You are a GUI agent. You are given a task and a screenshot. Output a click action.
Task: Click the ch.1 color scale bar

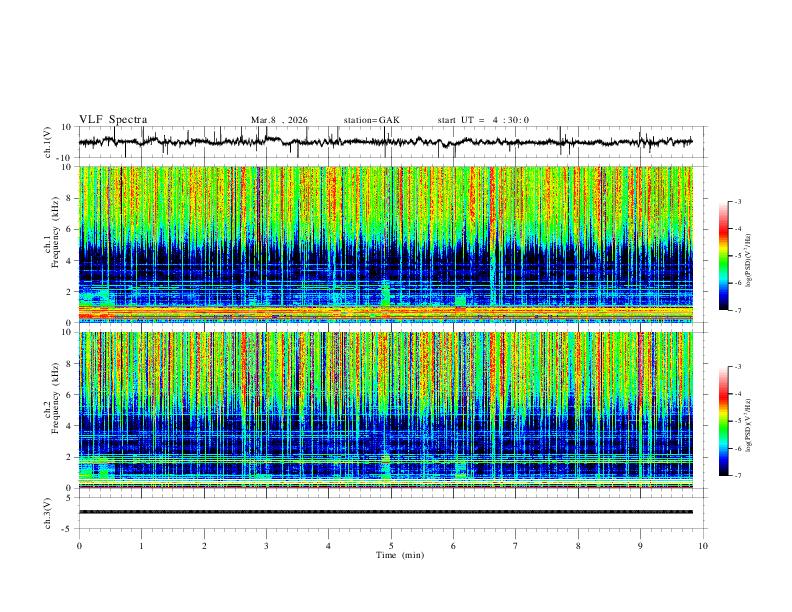coord(724,256)
